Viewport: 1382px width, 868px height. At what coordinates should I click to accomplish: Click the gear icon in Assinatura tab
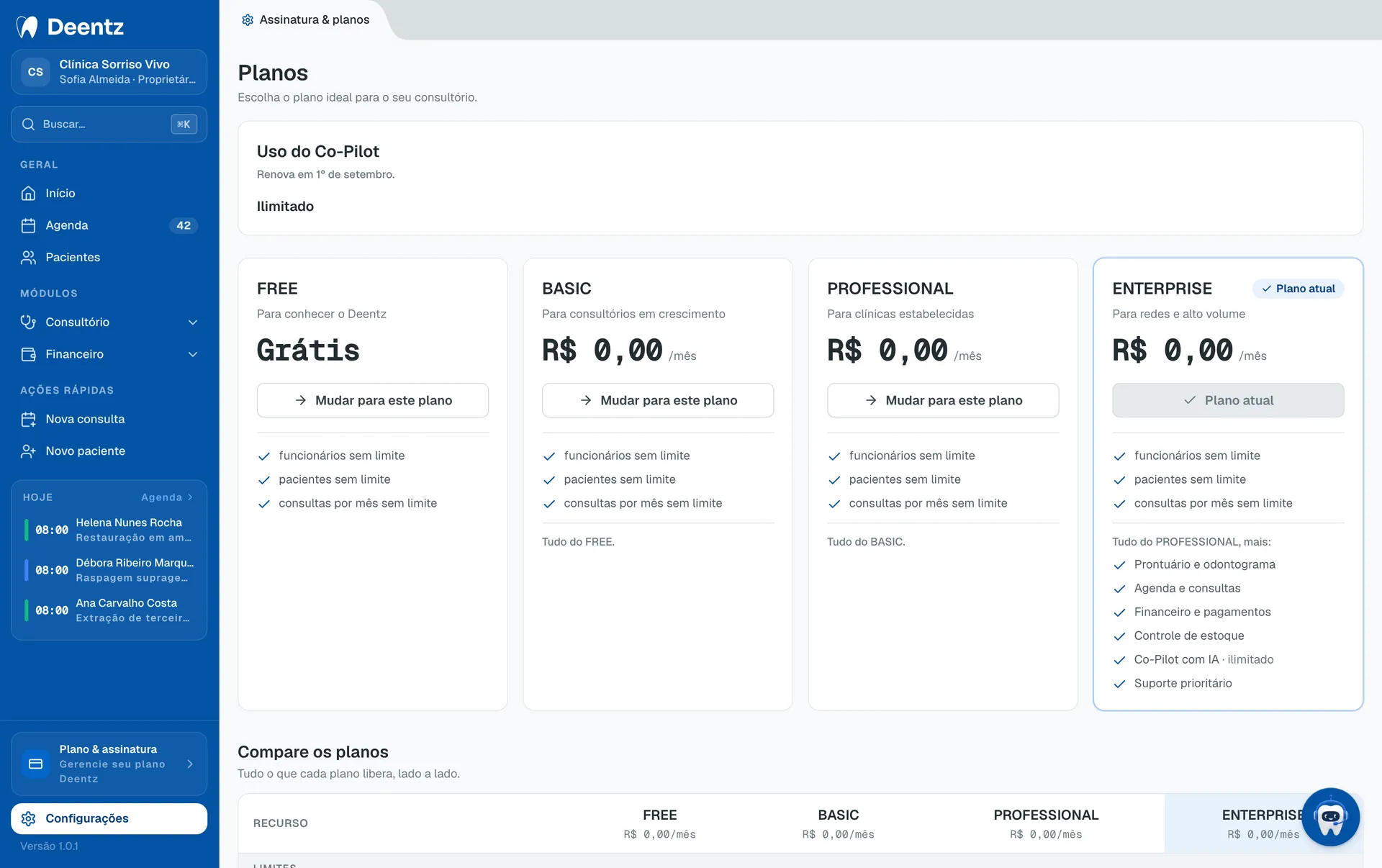[248, 20]
